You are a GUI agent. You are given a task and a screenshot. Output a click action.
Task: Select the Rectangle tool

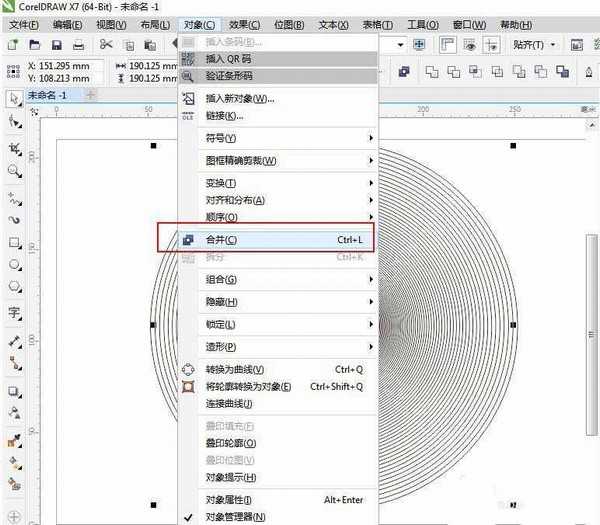(14, 243)
